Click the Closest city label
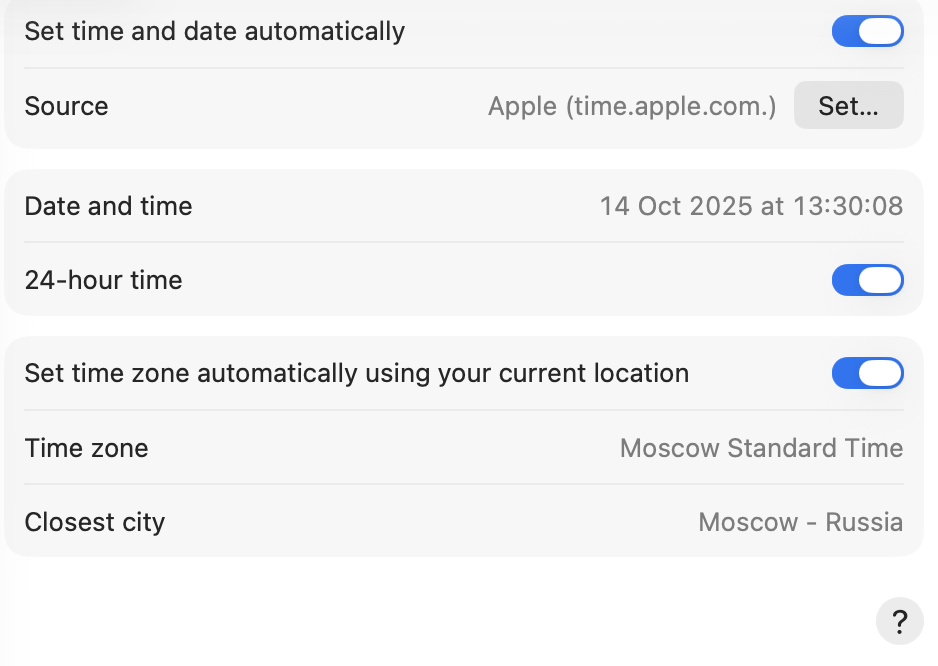Viewport: 938px width, 666px height. [x=94, y=522]
